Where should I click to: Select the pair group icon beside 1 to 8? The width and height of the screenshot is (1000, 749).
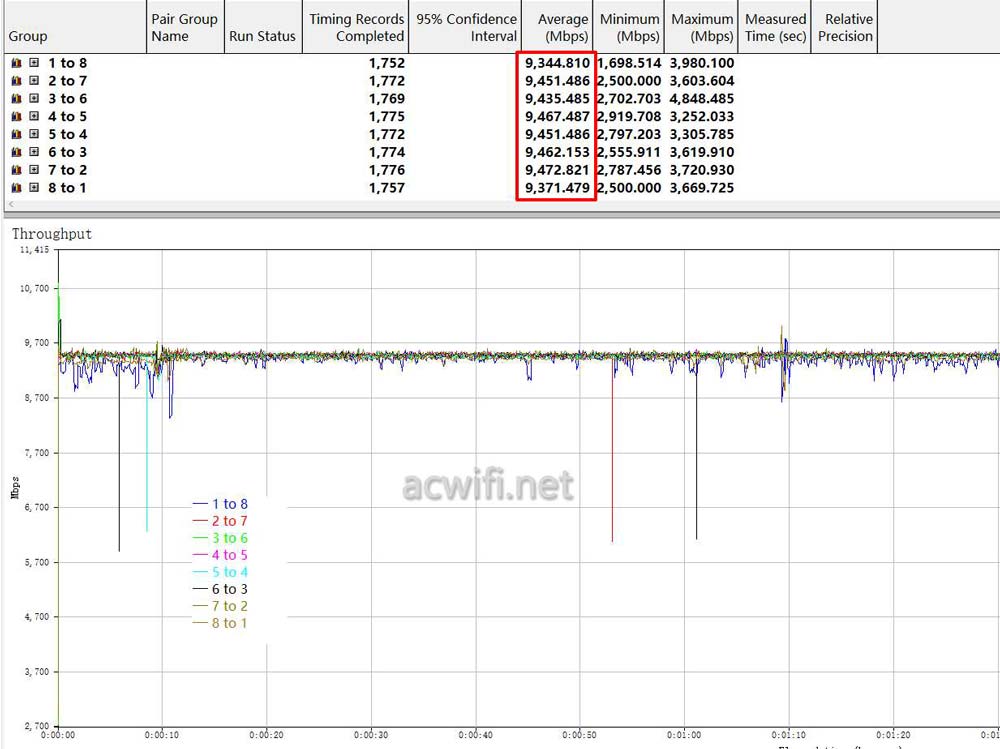point(14,63)
